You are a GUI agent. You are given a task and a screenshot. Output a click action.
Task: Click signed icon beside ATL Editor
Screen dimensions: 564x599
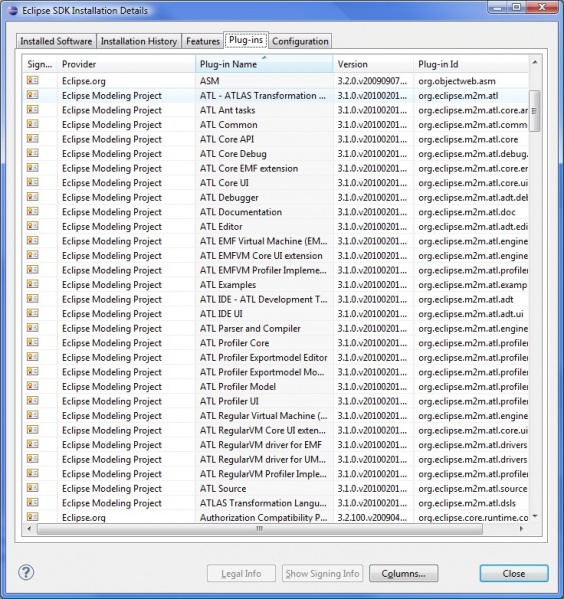pos(32,226)
